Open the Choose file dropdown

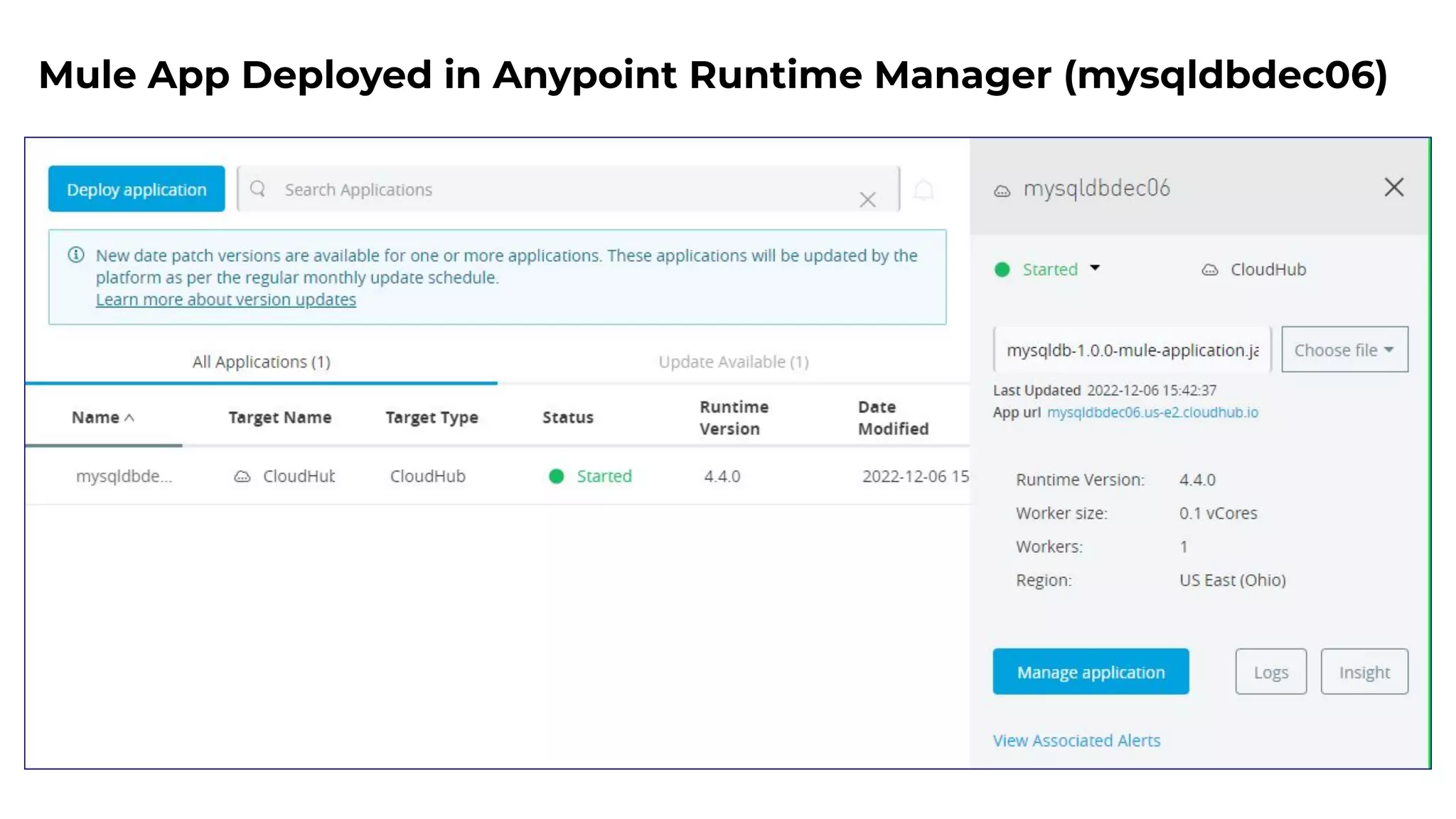pos(1344,350)
